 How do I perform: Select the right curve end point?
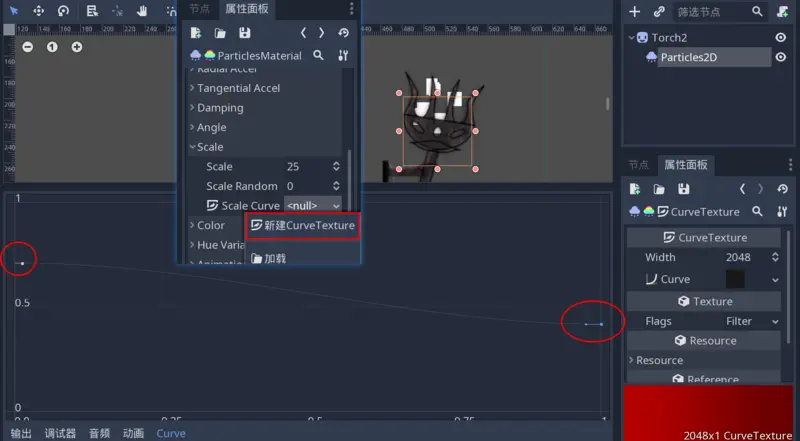[602, 324]
